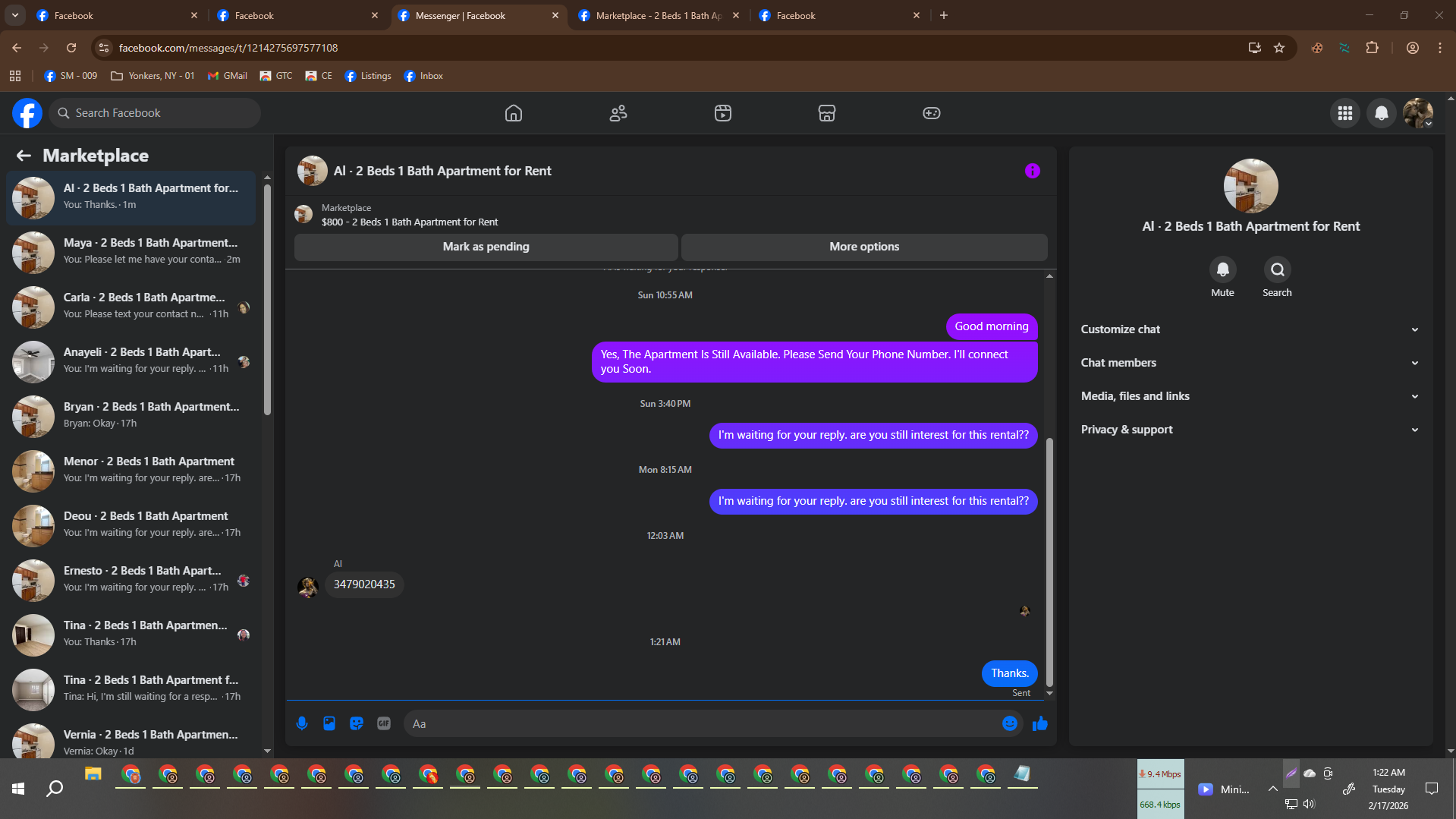Open the Chrome apps grid in the bookmarks bar
This screenshot has height=819, width=1456.
(15, 76)
